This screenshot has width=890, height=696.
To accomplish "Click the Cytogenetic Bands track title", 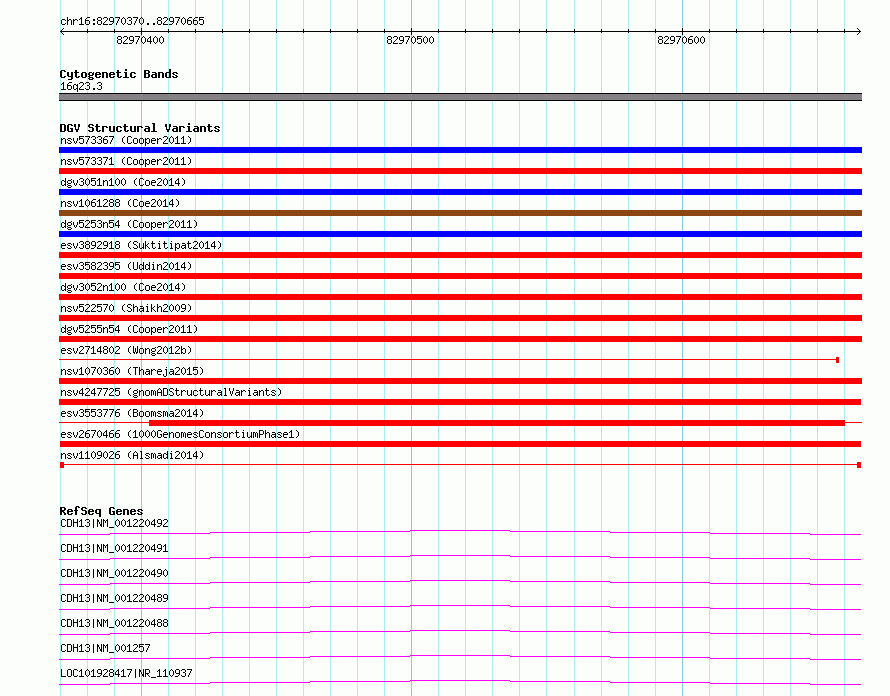I will coord(119,74).
